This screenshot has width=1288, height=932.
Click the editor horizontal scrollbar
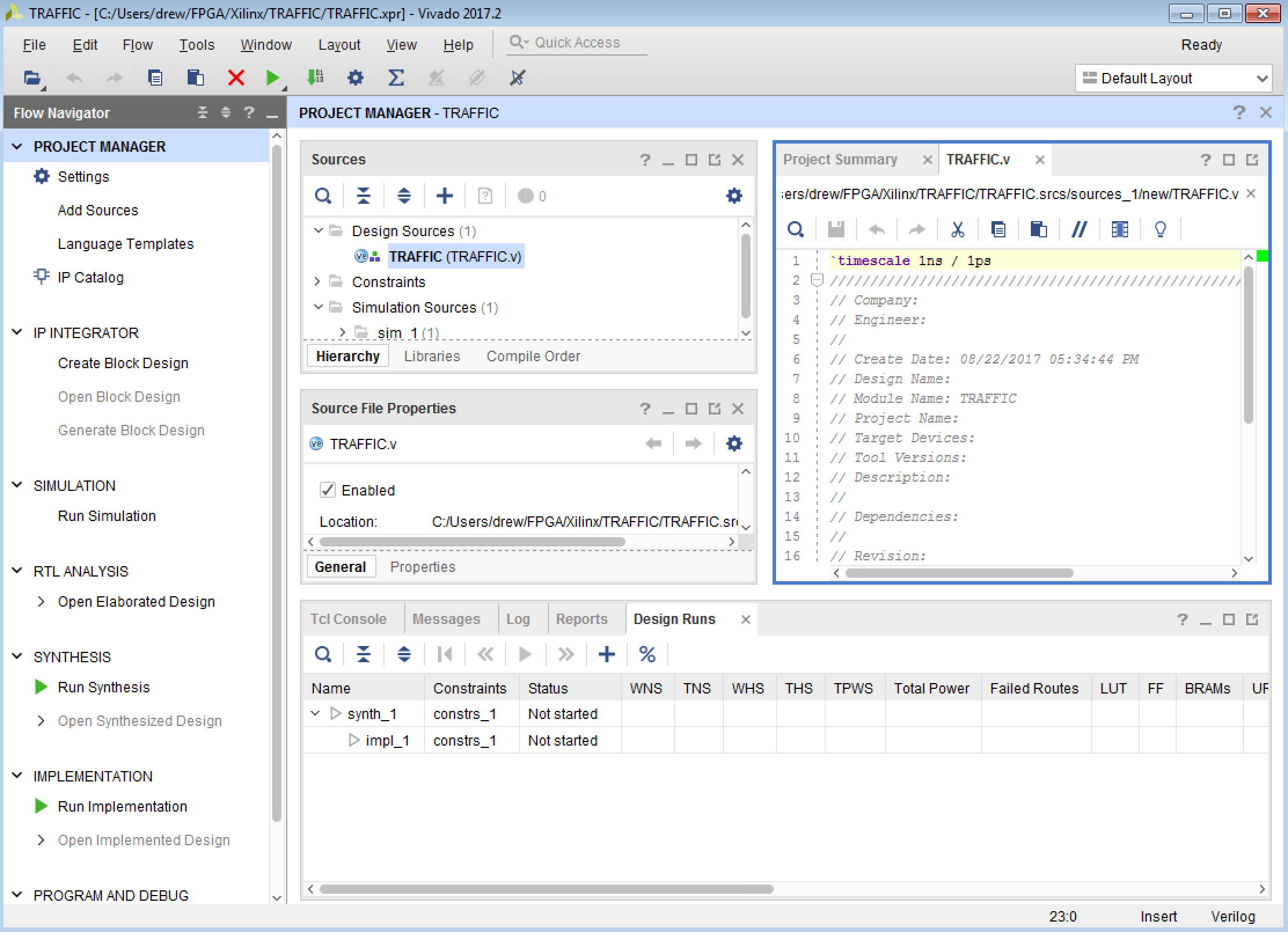pyautogui.click(x=959, y=573)
